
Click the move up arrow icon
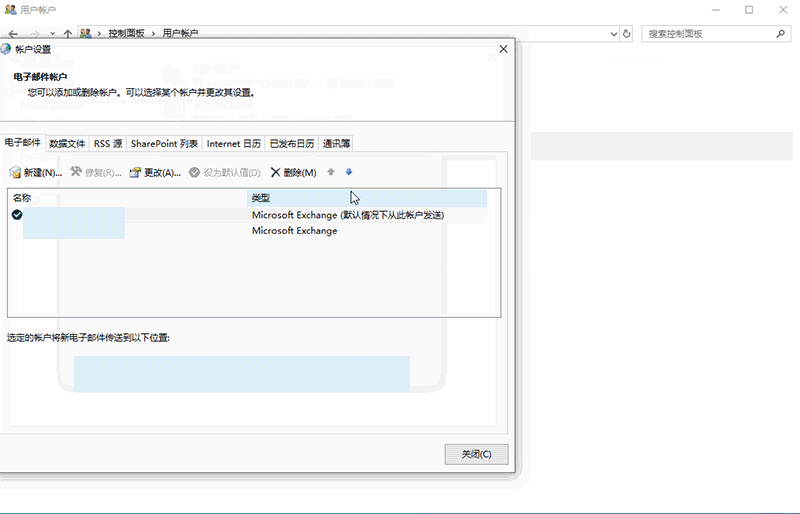pos(331,172)
